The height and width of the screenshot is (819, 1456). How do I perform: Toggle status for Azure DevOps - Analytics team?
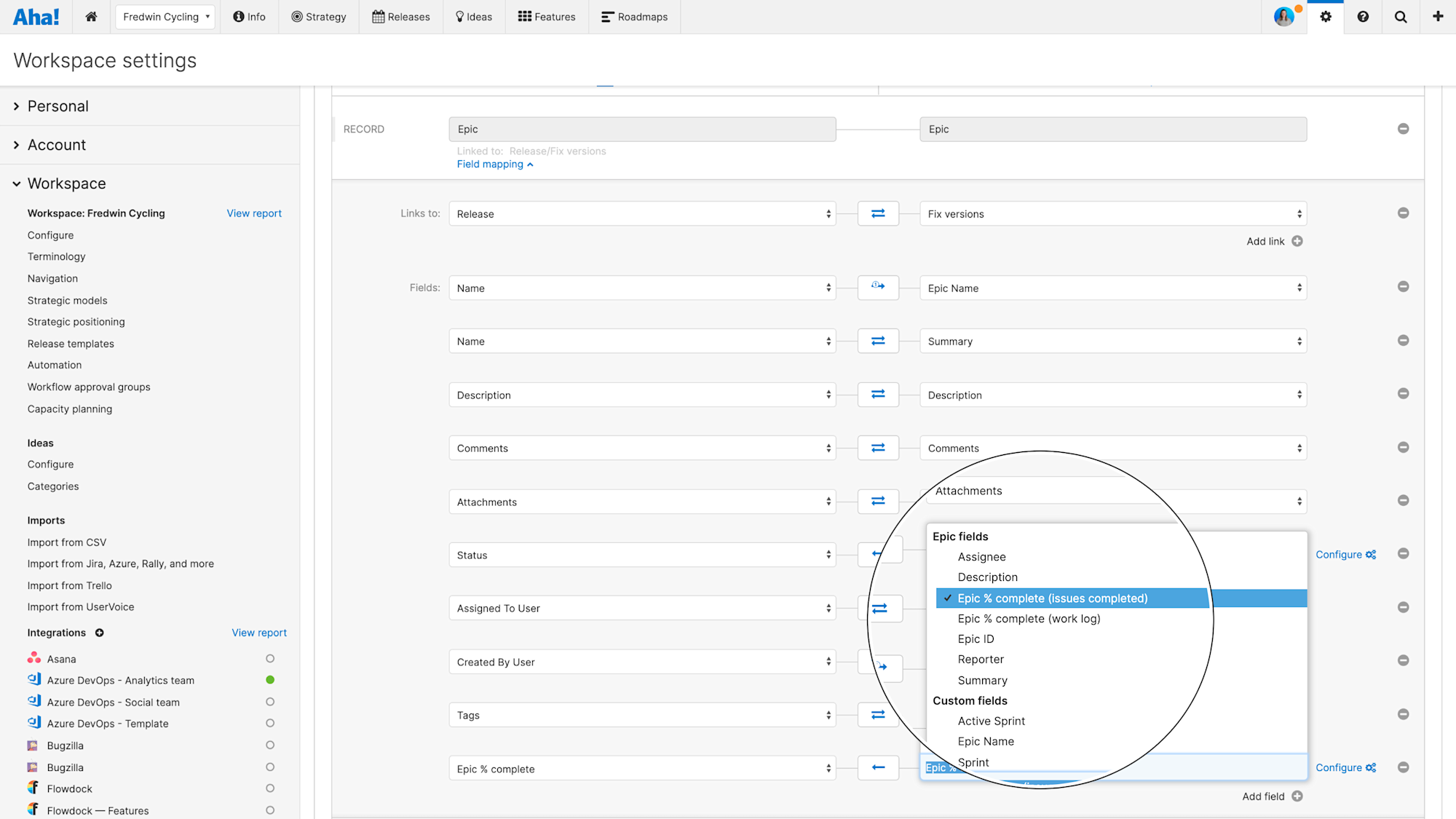click(270, 680)
